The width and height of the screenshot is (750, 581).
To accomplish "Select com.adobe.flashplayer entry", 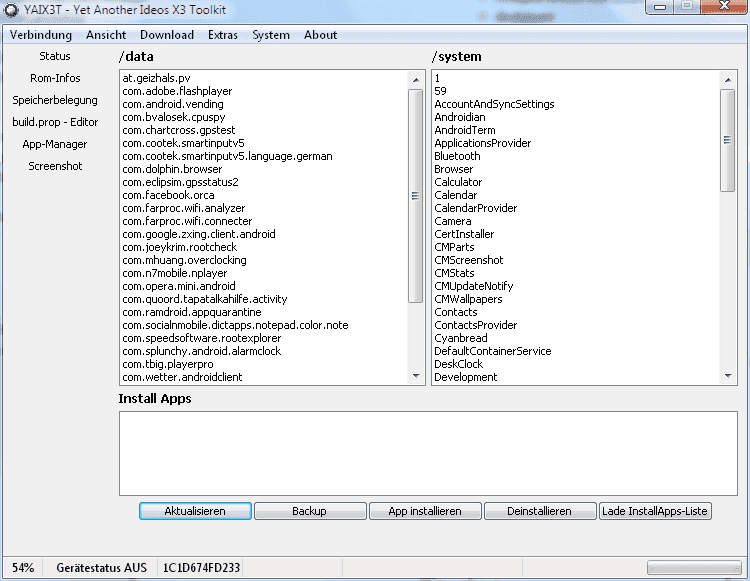I will (177, 91).
